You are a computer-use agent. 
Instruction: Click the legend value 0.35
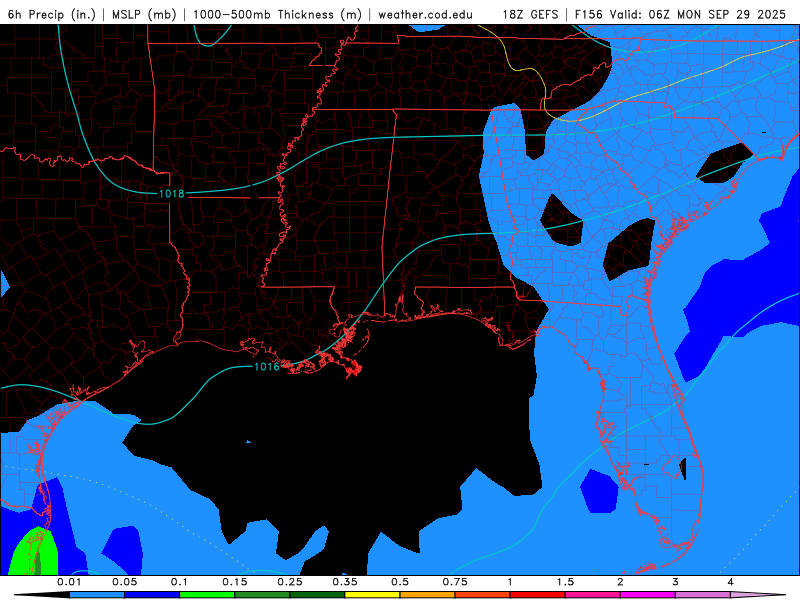click(345, 582)
